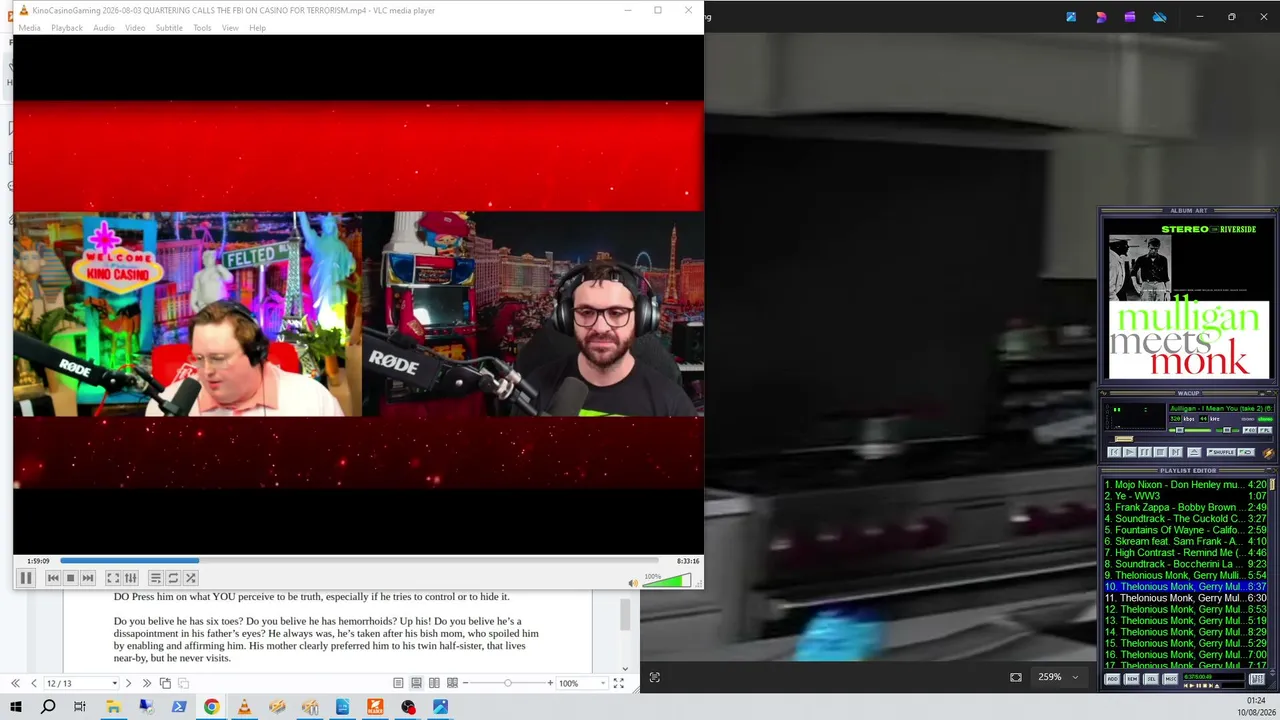Adjust the PDF zoom slider handle
1280x720 pixels.
tap(508, 683)
